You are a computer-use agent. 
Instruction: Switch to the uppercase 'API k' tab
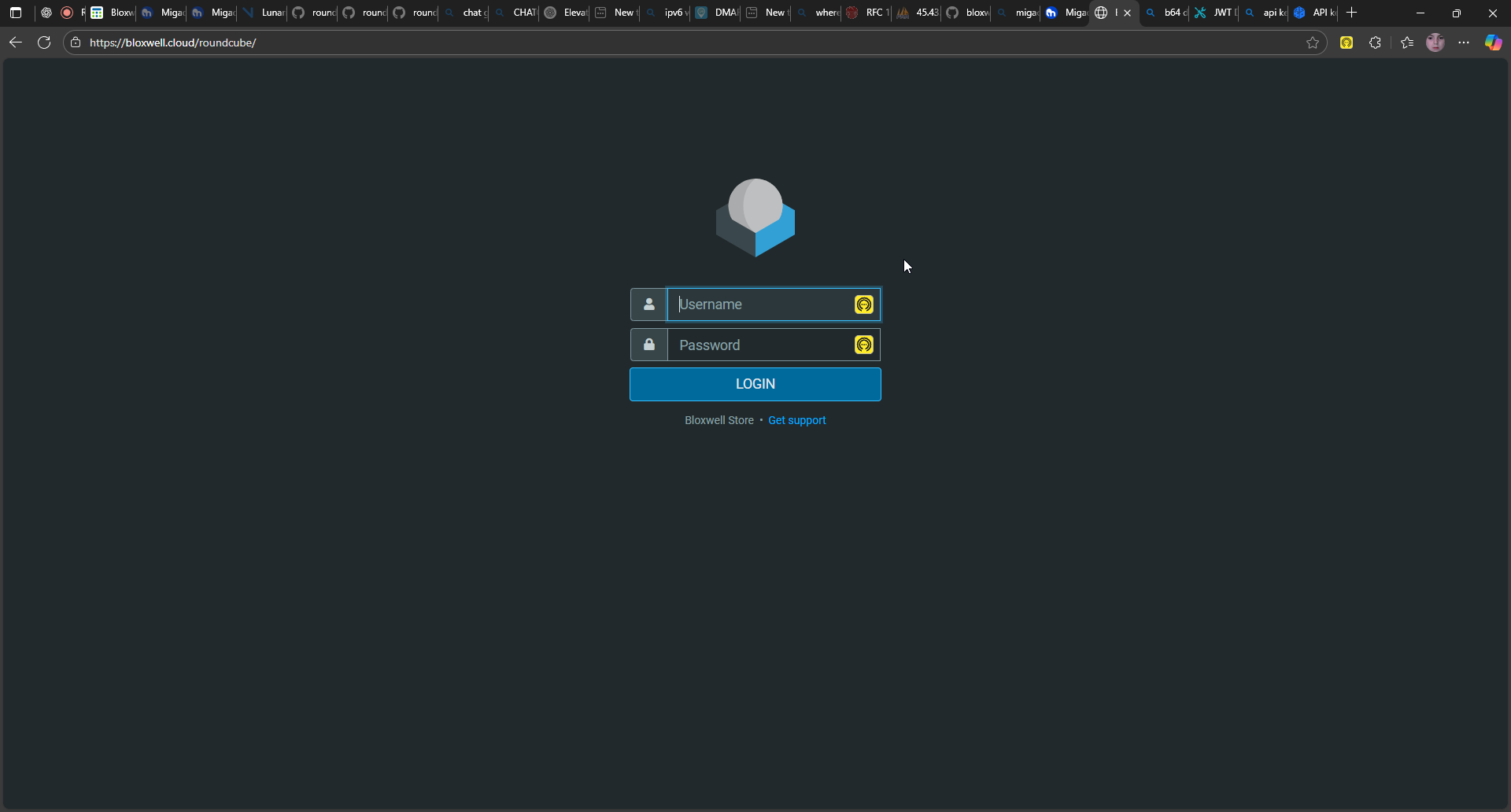point(1315,13)
